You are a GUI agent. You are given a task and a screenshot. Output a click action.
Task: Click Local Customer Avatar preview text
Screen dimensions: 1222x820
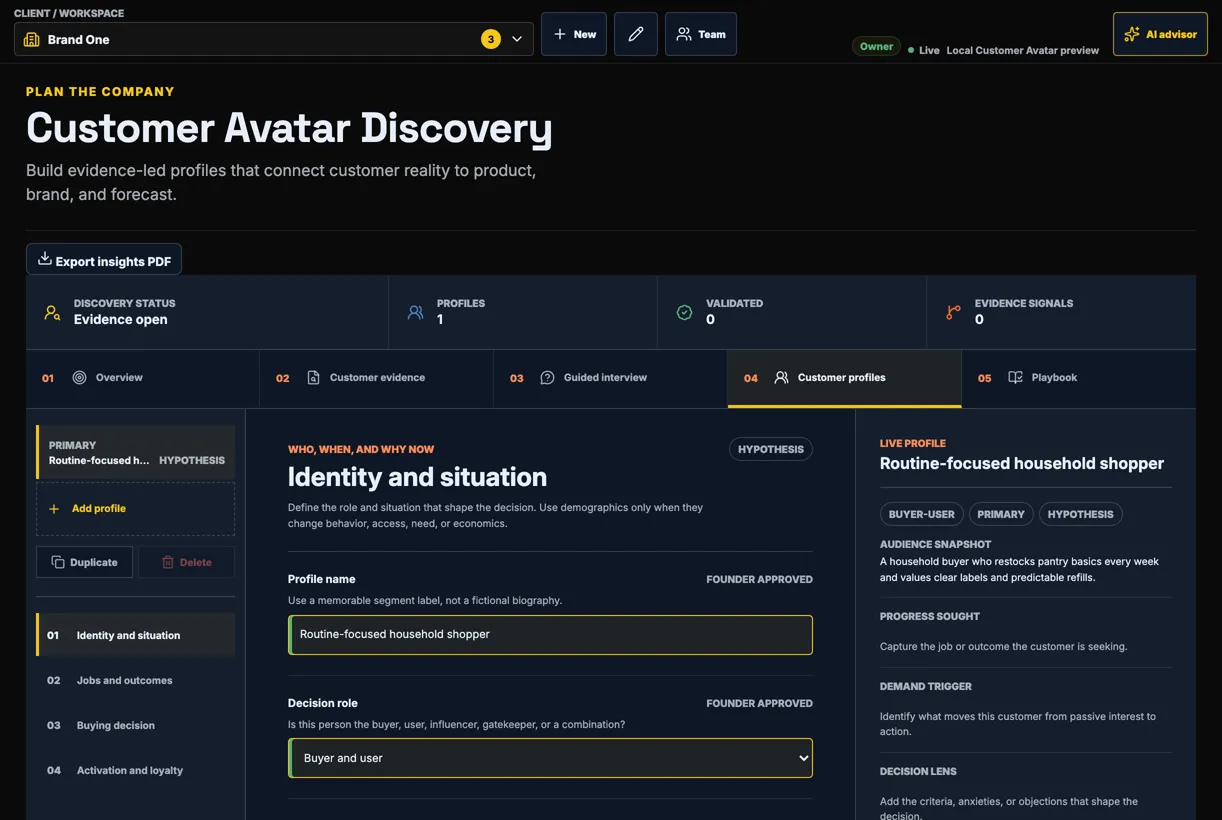(1023, 50)
